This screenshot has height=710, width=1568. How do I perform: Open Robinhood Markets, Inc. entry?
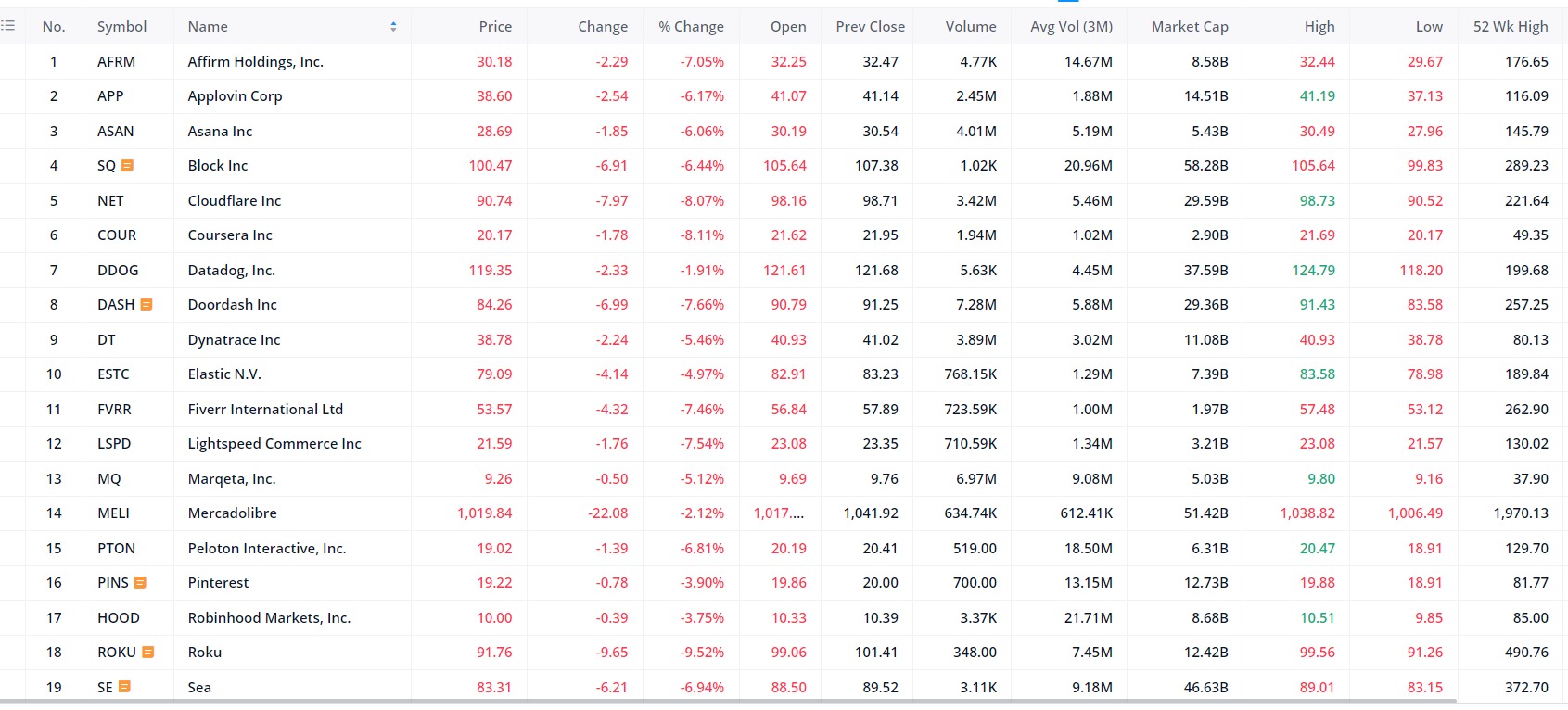click(x=269, y=618)
